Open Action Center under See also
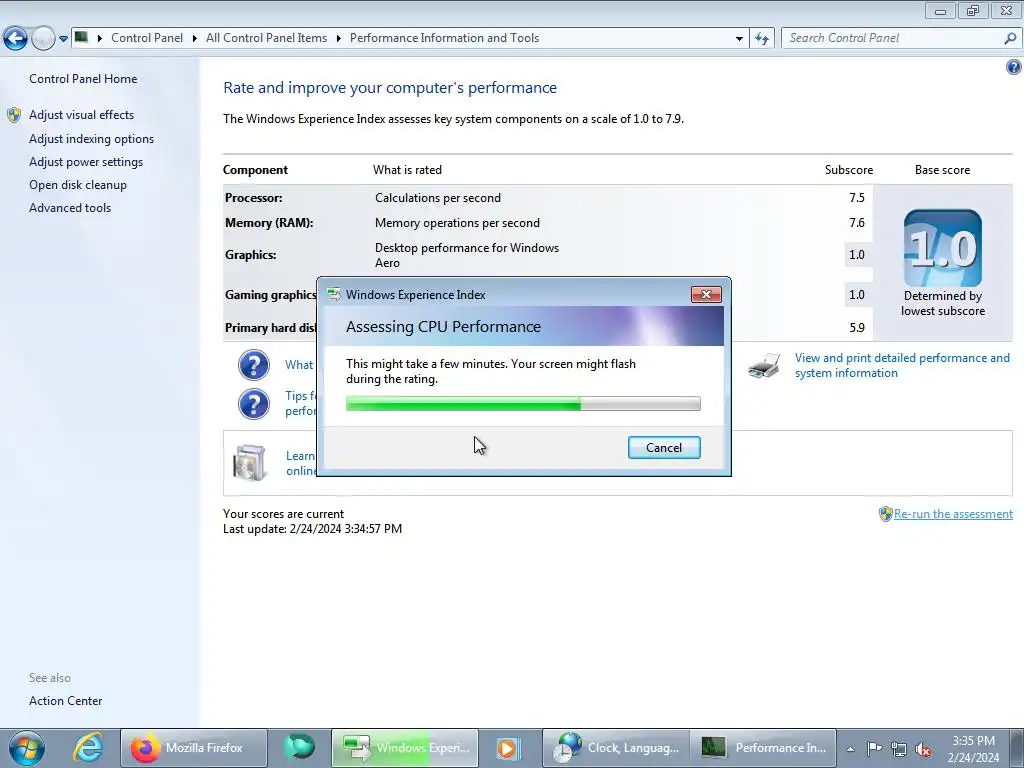Viewport: 1024px width, 768px height. [x=65, y=701]
